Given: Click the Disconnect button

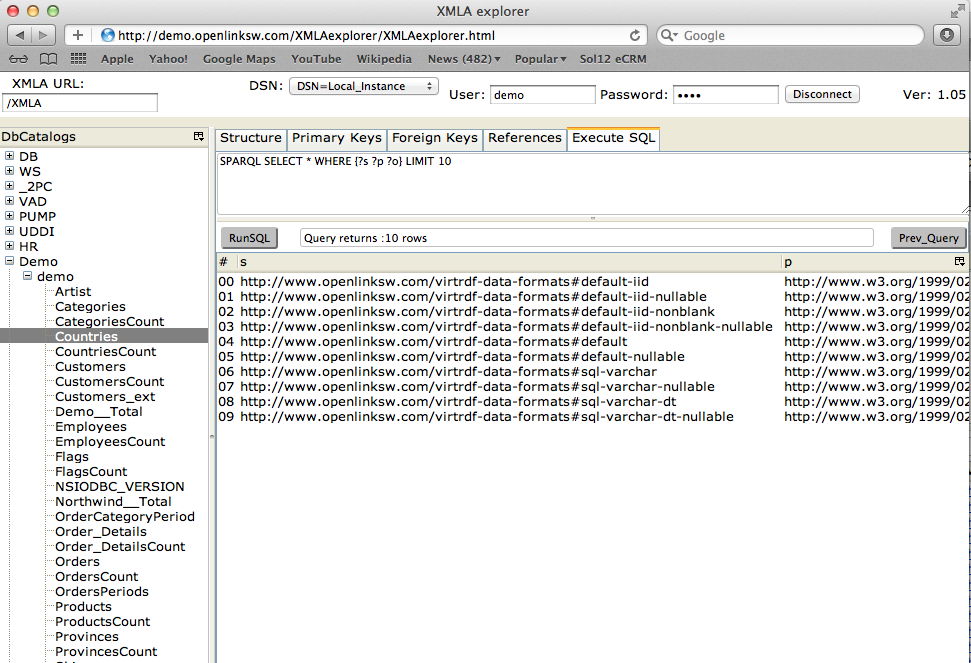Looking at the screenshot, I should pos(822,94).
